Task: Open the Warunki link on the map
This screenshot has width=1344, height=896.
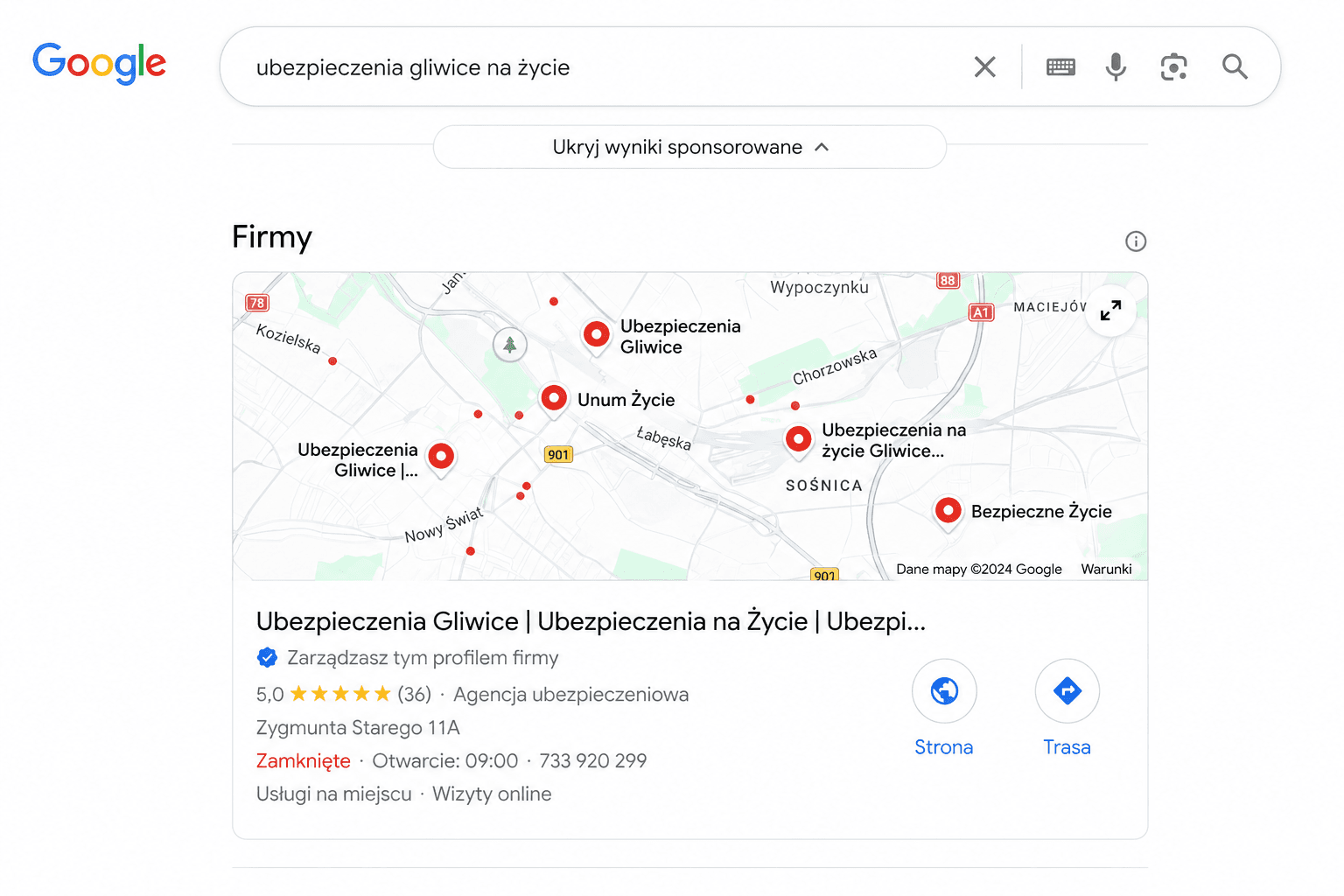Action: click(x=1106, y=569)
